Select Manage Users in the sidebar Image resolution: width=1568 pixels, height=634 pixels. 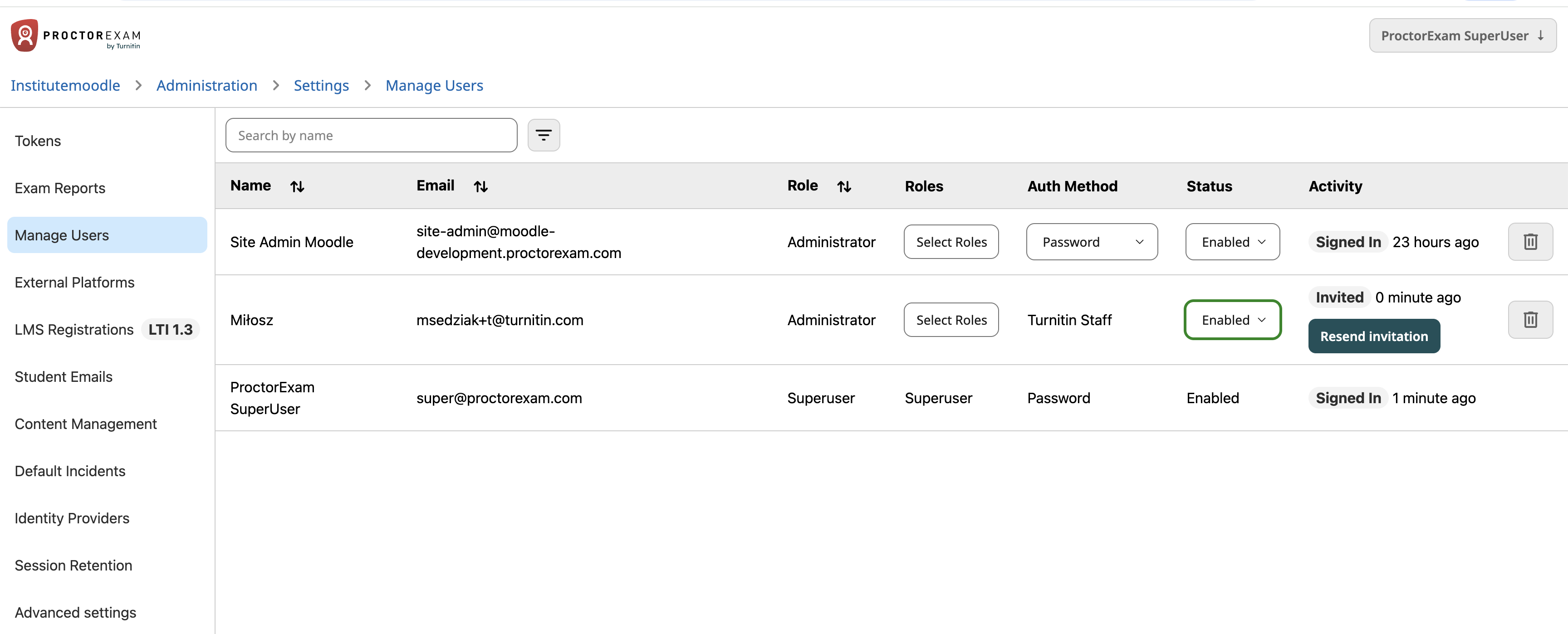click(x=107, y=235)
